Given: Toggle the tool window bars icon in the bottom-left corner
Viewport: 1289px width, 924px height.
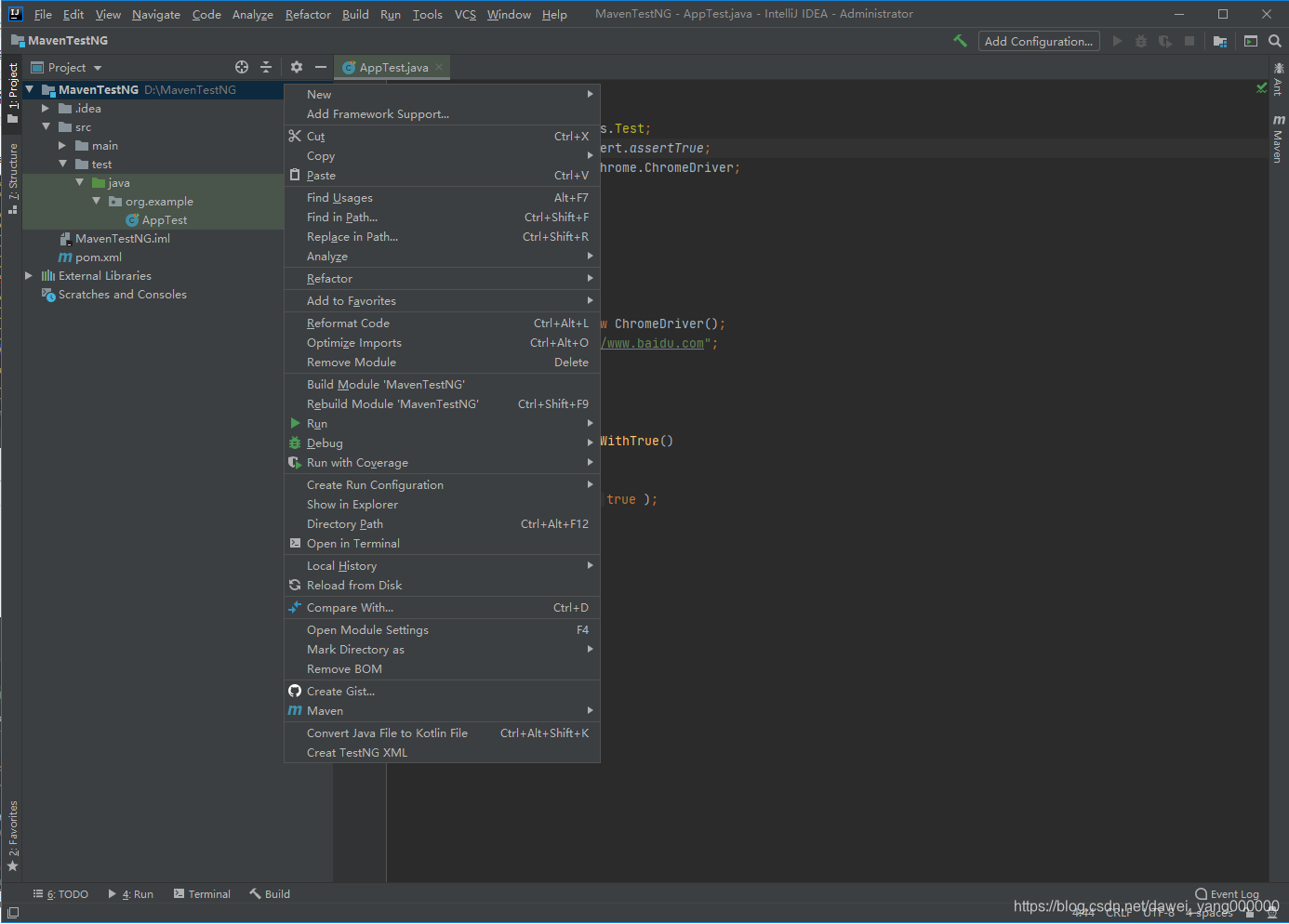Looking at the screenshot, I should (13, 913).
